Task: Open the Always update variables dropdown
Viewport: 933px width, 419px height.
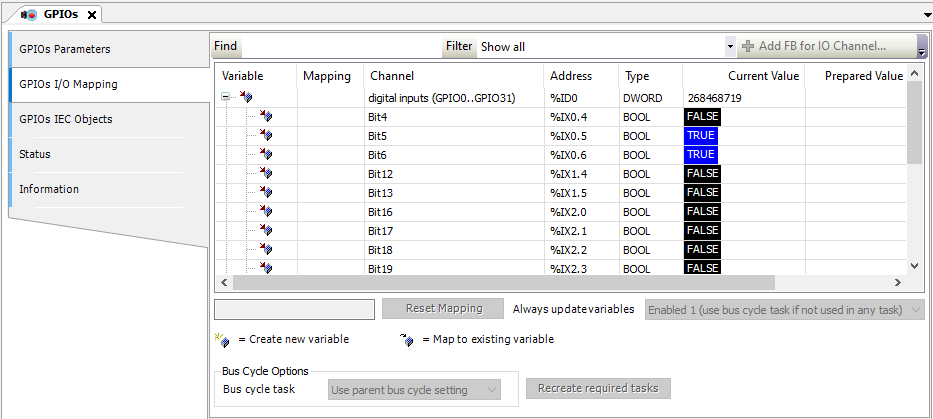Action: (x=785, y=310)
